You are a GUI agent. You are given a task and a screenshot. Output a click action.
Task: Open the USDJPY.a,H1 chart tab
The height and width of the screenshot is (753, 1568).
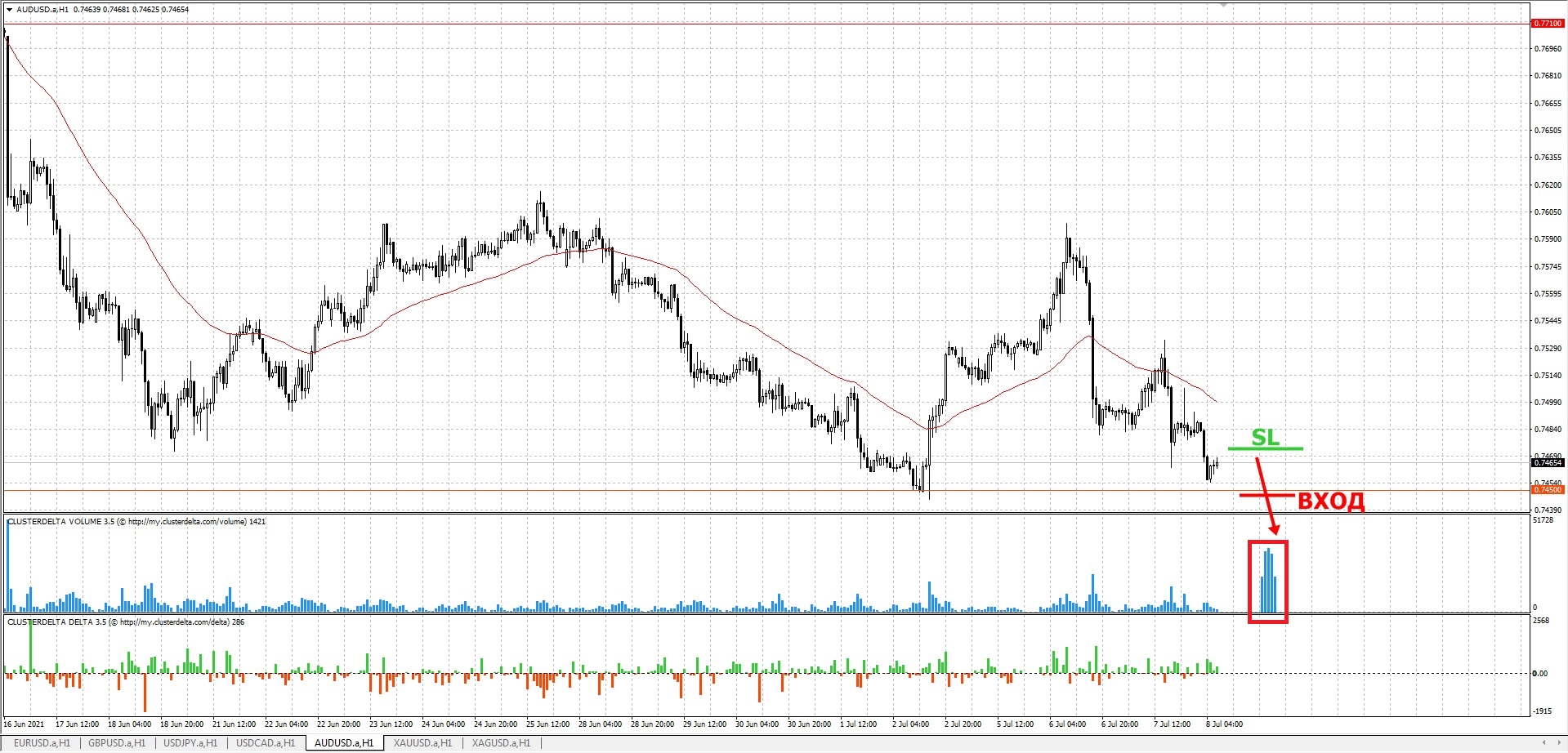coord(190,743)
